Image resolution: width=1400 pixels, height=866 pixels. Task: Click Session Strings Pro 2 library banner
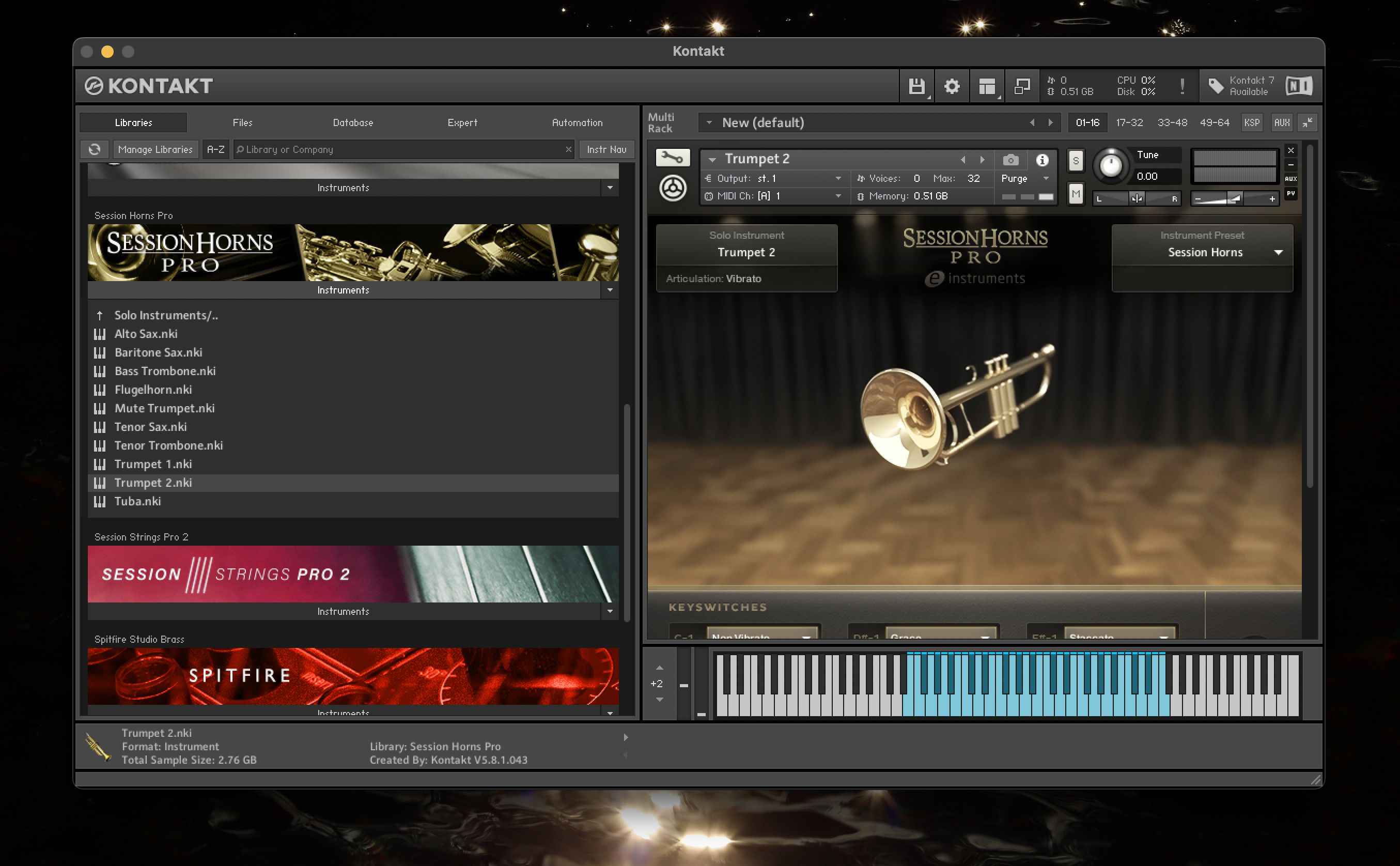coord(353,574)
